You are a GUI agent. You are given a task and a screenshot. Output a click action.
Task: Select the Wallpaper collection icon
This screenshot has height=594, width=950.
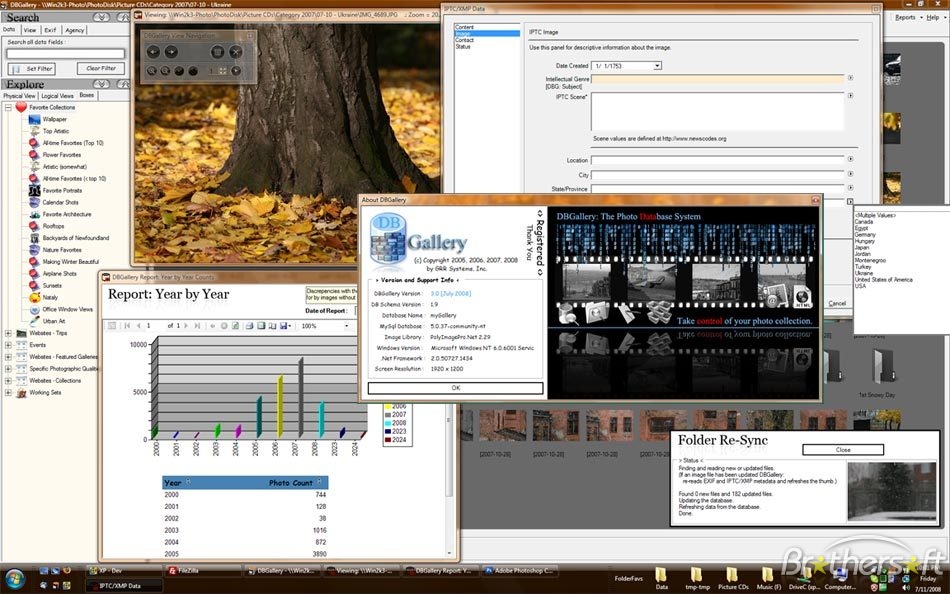point(34,119)
